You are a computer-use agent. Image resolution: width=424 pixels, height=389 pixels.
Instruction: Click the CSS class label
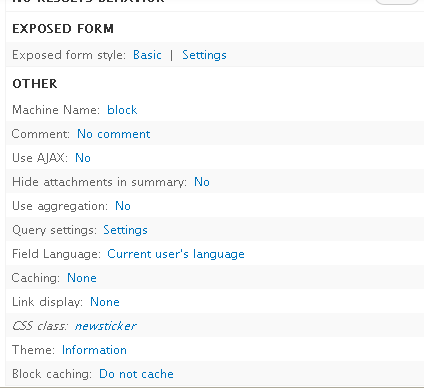point(40,326)
